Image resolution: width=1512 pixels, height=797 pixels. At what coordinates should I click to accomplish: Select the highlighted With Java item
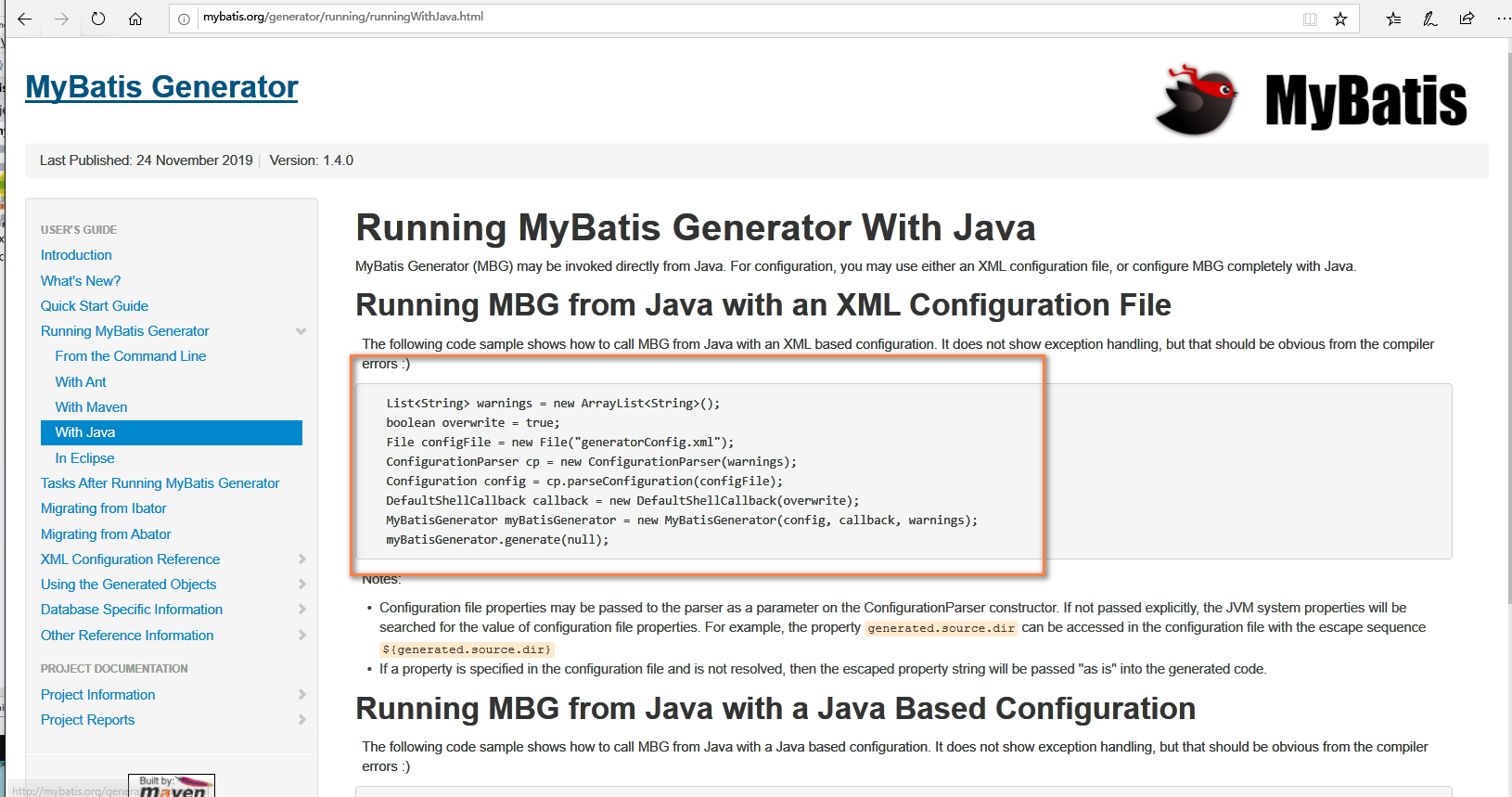[172, 432]
